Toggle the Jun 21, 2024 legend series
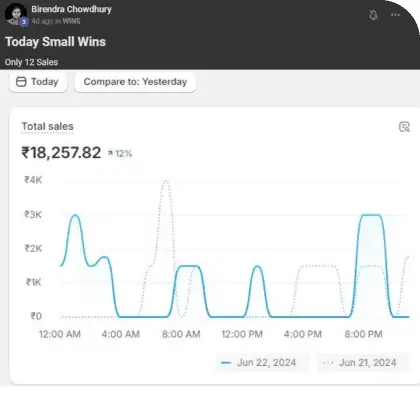420x420 pixels. click(x=363, y=363)
